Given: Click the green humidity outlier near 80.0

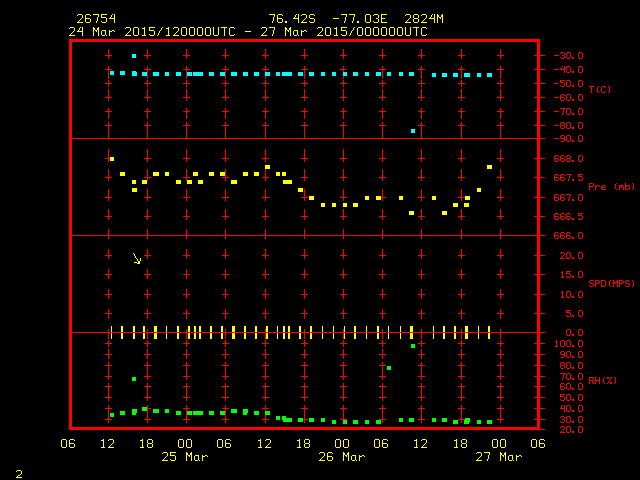Looking at the screenshot, I should point(389,368).
